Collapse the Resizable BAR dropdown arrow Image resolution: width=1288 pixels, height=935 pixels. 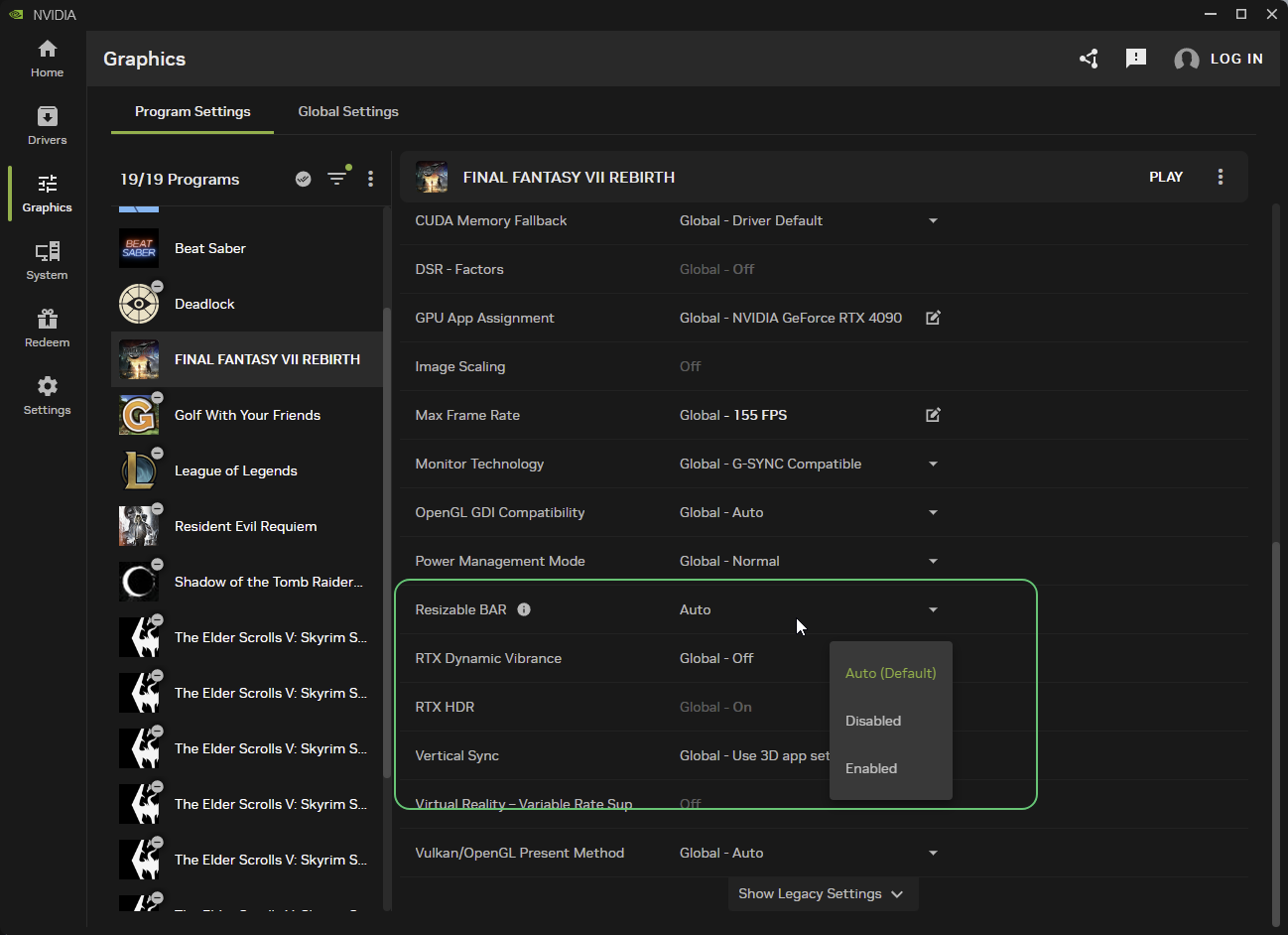(x=933, y=609)
